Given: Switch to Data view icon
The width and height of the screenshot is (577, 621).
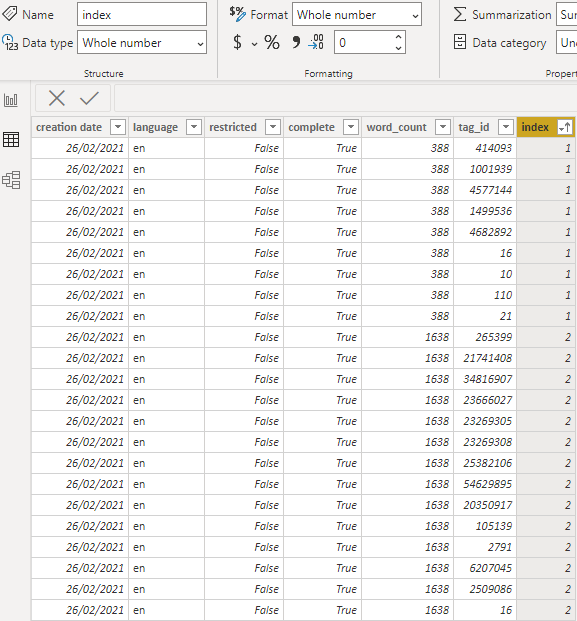Looking at the screenshot, I should [11, 140].
